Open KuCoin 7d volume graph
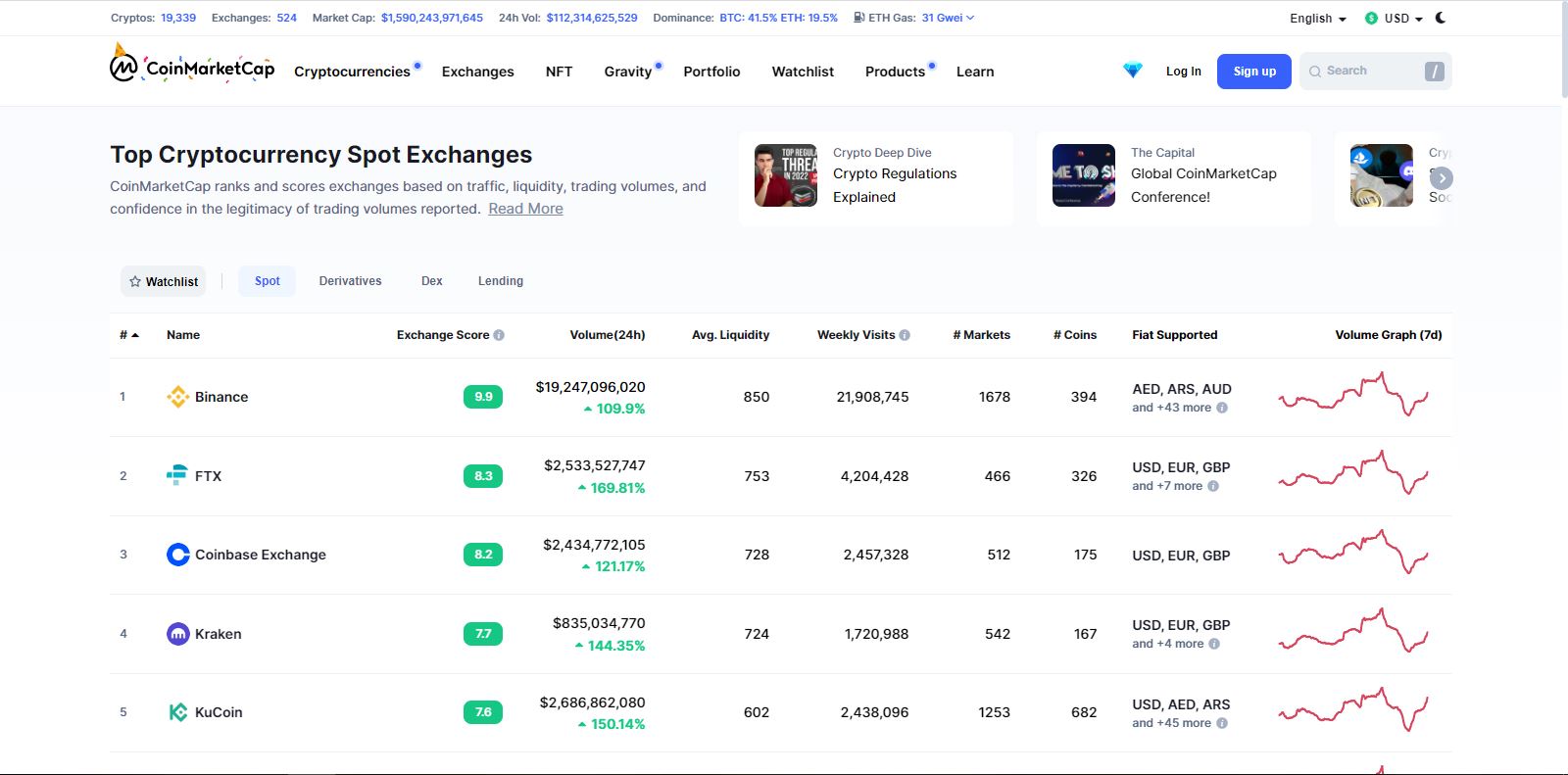This screenshot has height=775, width=1568. tap(1353, 710)
